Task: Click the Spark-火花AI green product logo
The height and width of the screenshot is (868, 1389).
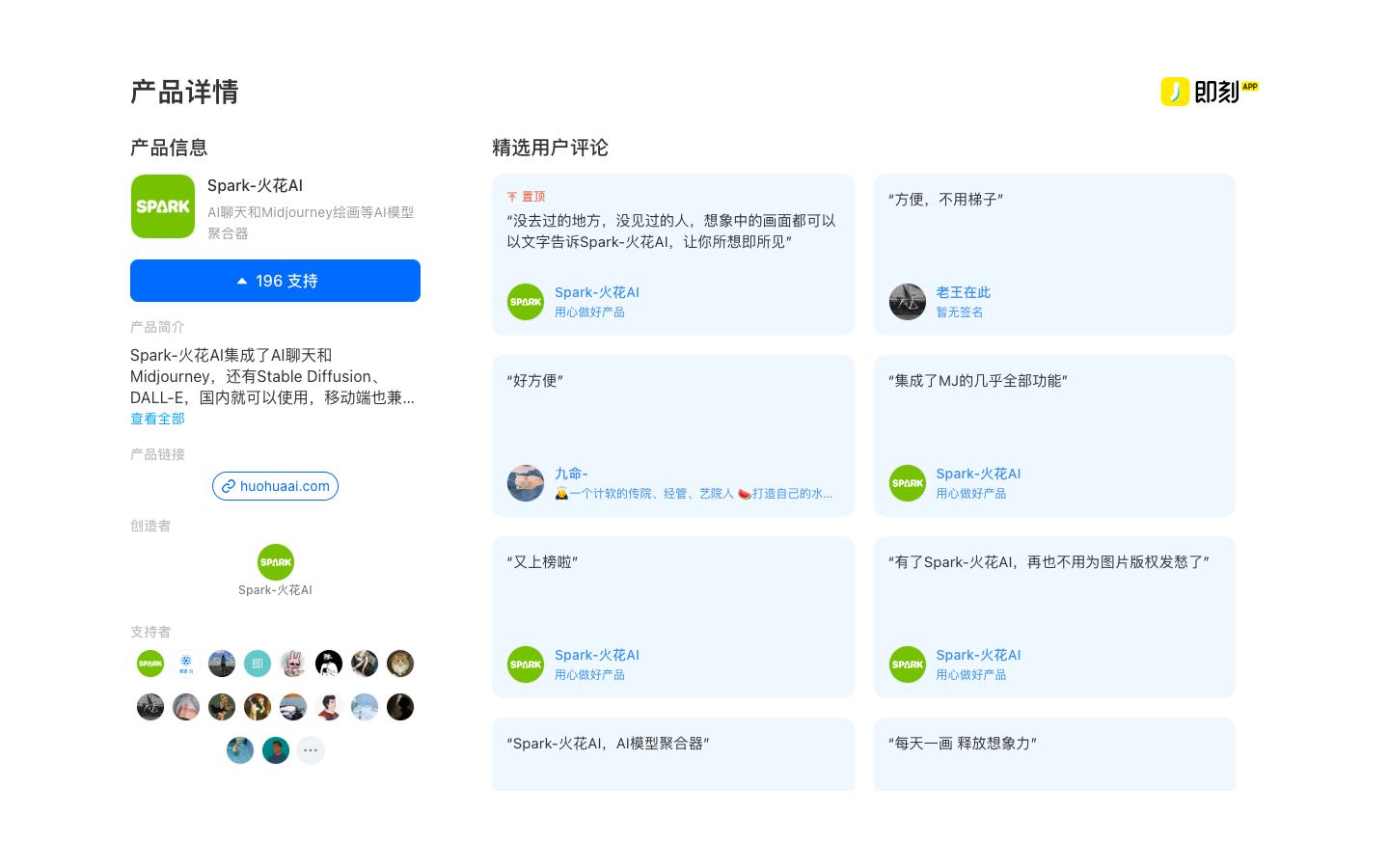Action: pyautogui.click(x=162, y=206)
